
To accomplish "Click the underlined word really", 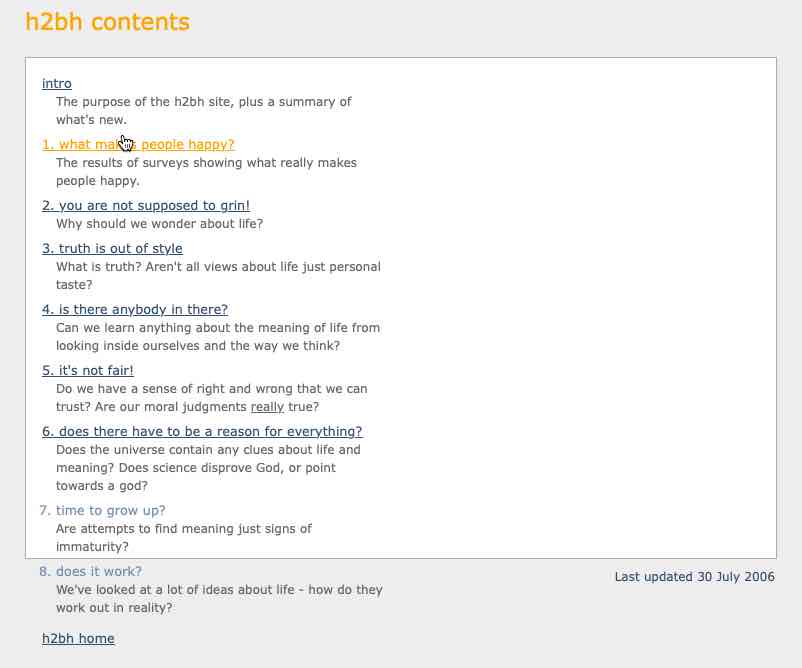I will pos(267,408).
